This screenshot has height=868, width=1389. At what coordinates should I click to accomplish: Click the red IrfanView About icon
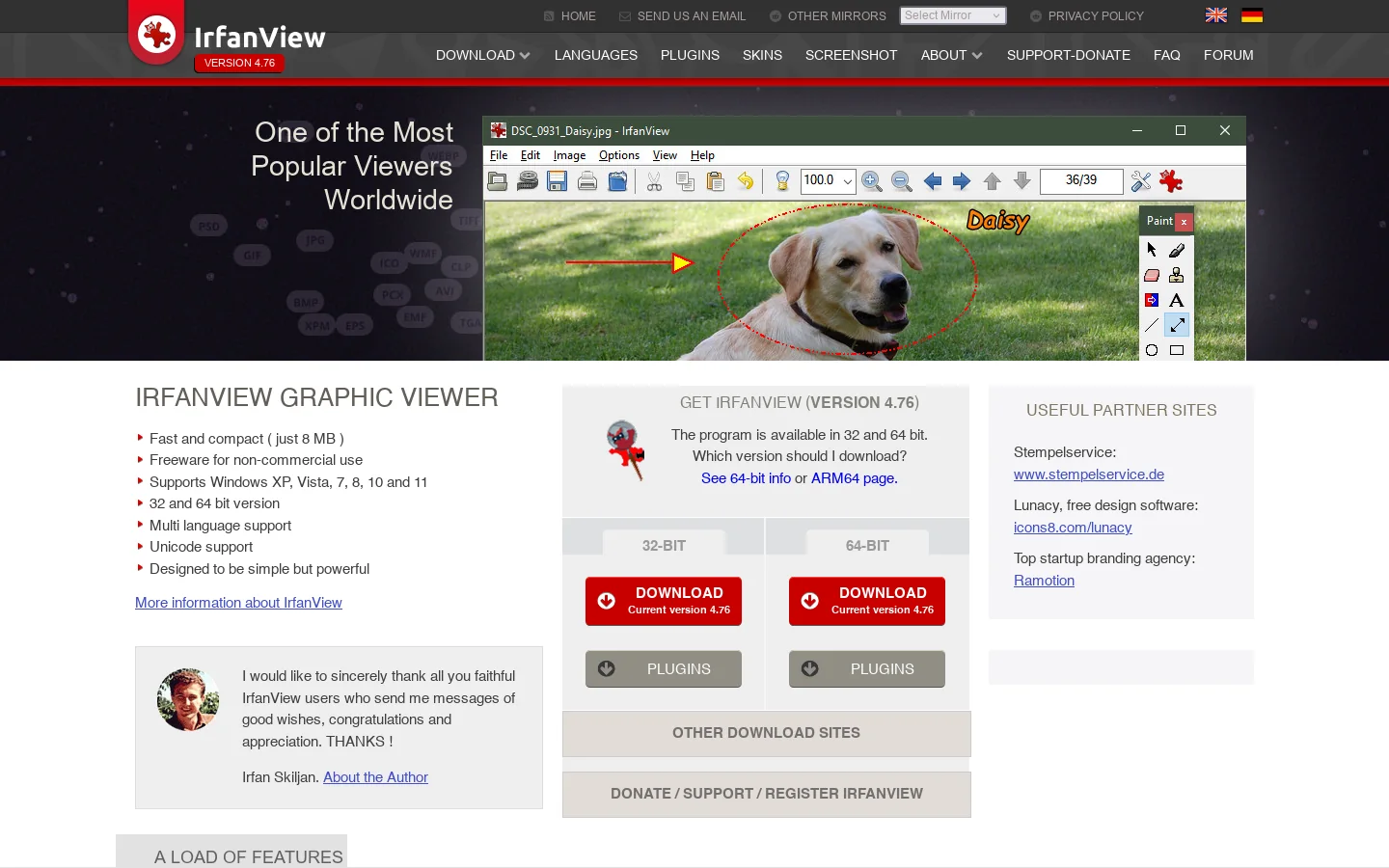click(x=1171, y=181)
